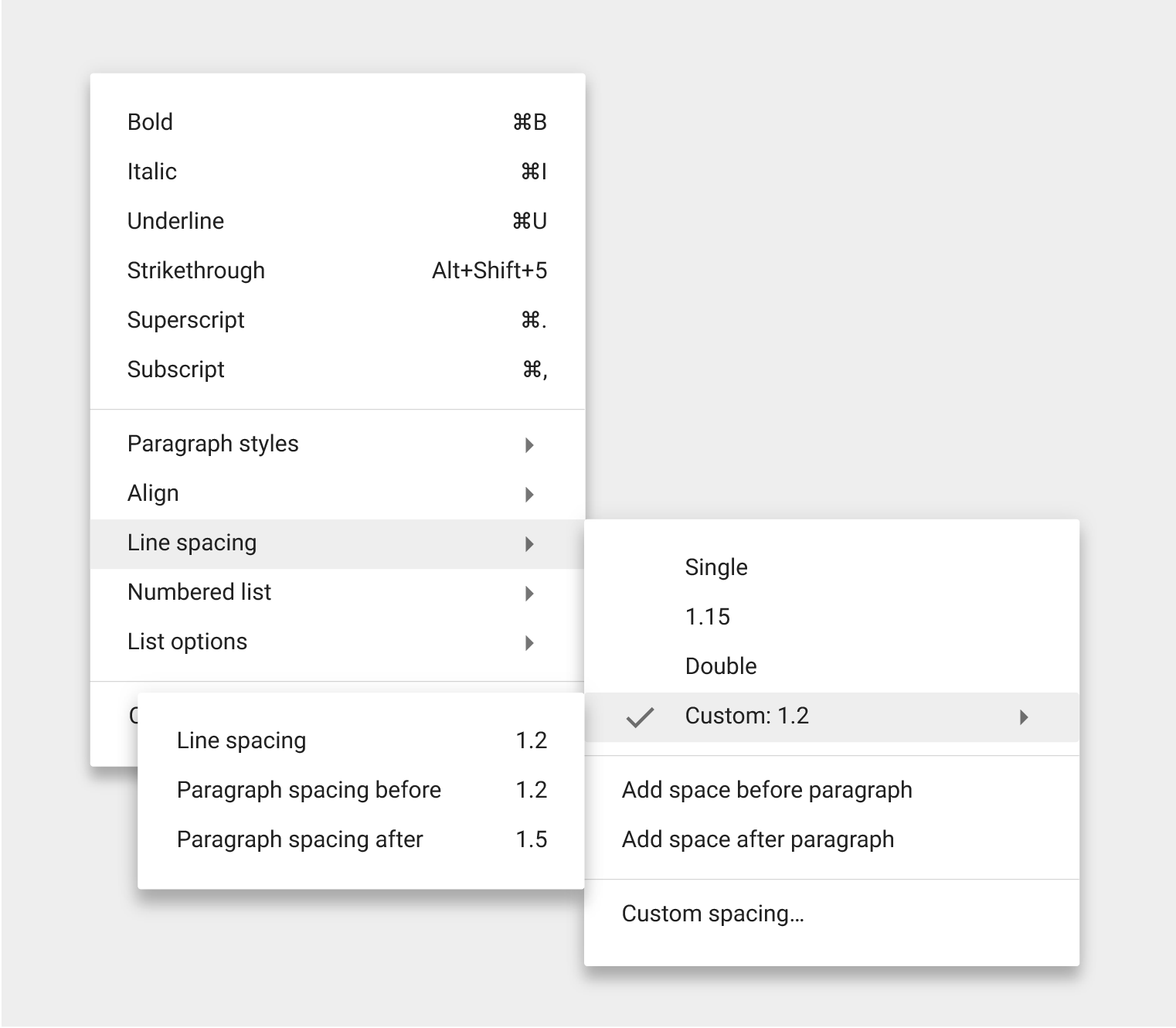Click the checkmark beside Custom: 1.2
Screen dimensions: 1176x1028
click(x=640, y=717)
